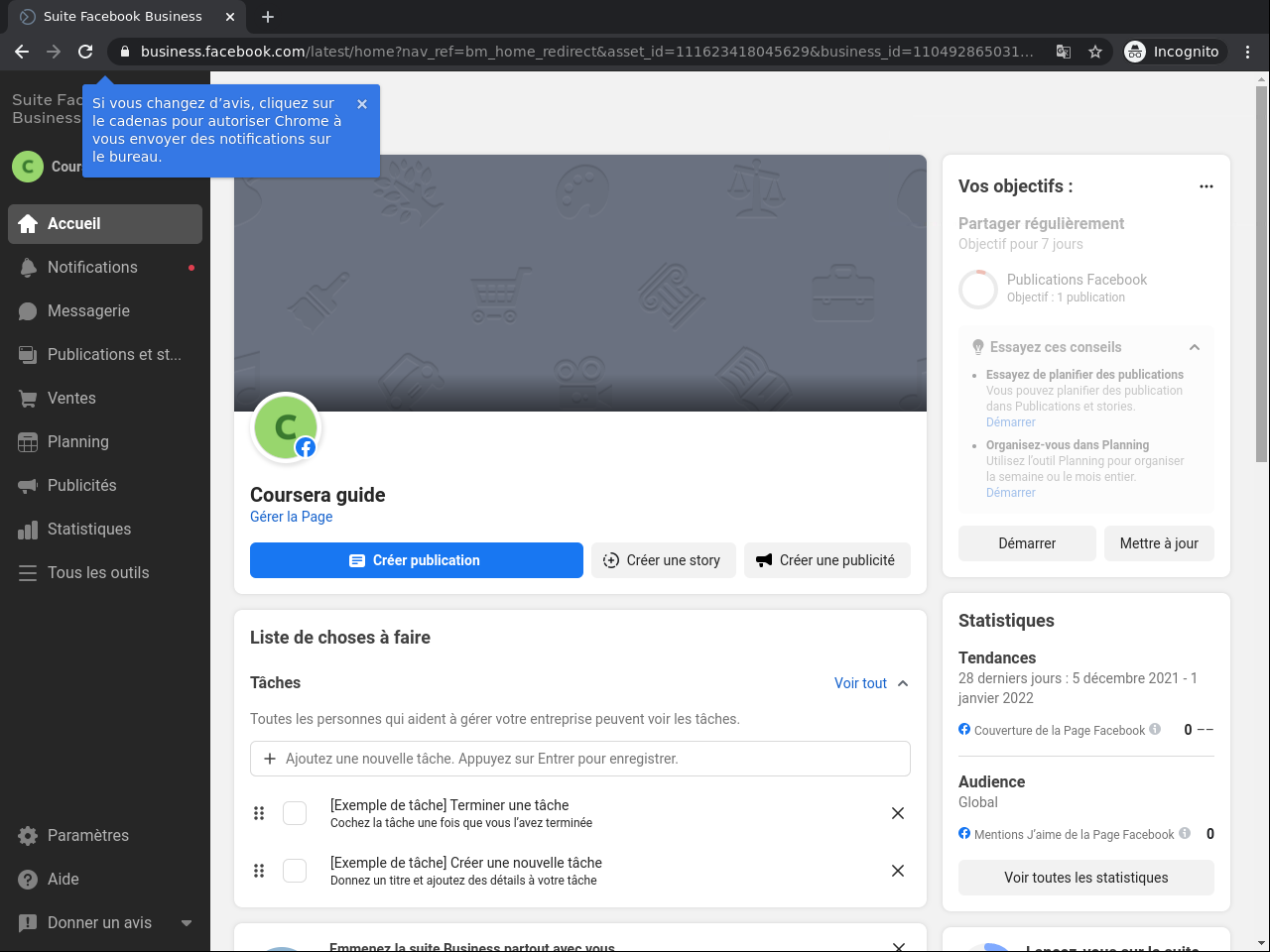Click the new task input field
1270x952 pixels.
click(x=580, y=759)
